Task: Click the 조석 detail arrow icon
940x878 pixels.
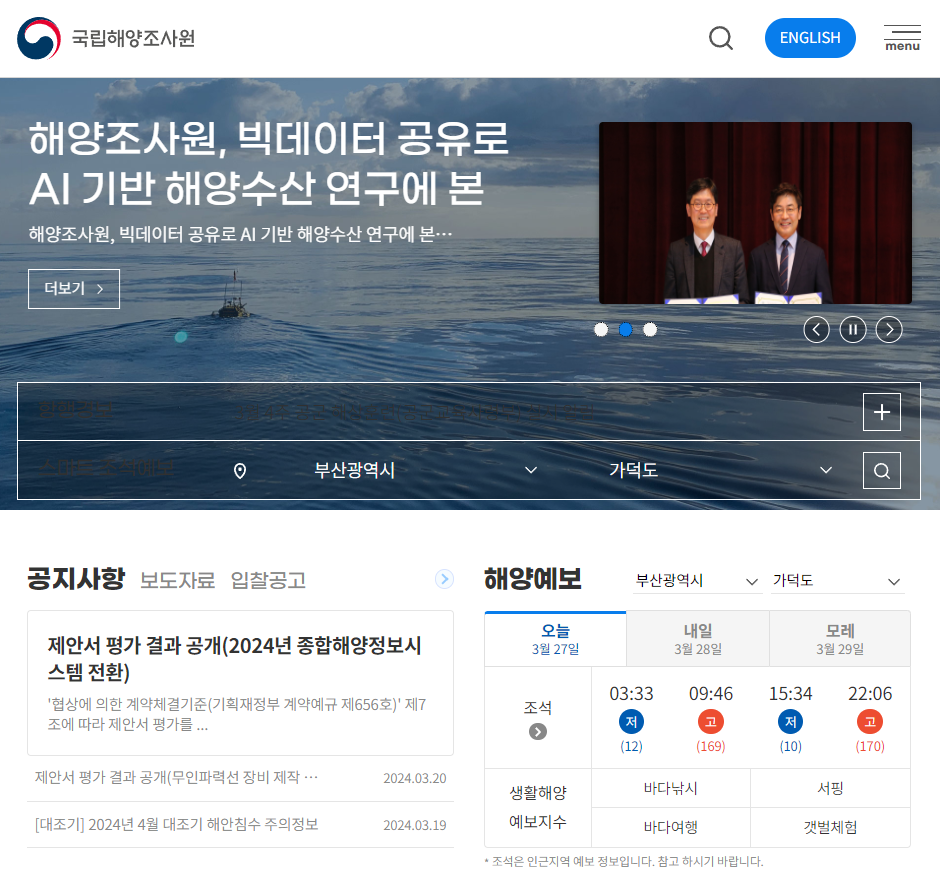Action: (x=537, y=730)
